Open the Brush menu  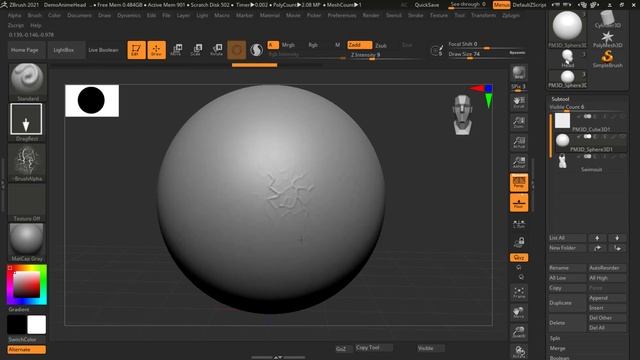35,15
